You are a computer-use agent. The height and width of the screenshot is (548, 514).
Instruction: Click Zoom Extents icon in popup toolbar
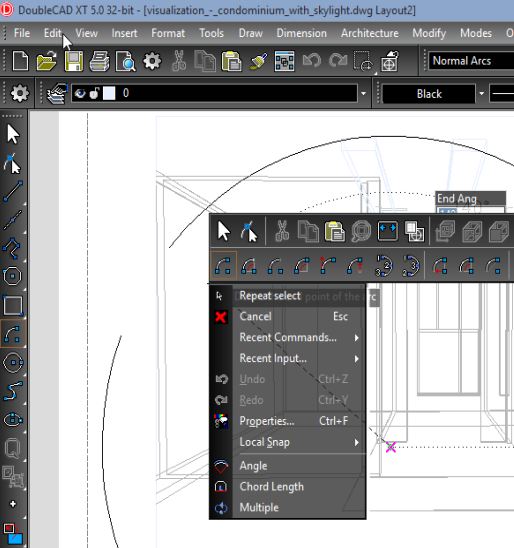coord(388,231)
